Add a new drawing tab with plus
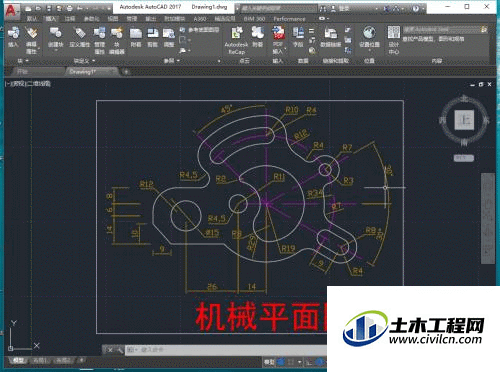 click(126, 71)
